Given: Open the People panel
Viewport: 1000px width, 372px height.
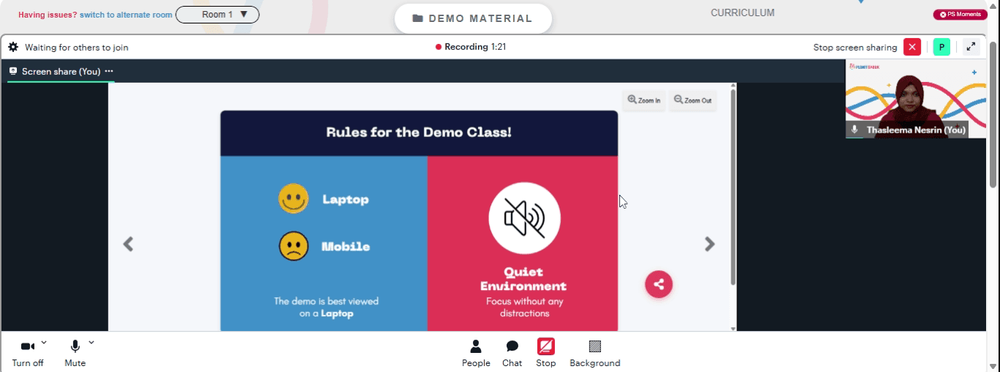Looking at the screenshot, I should click(476, 353).
